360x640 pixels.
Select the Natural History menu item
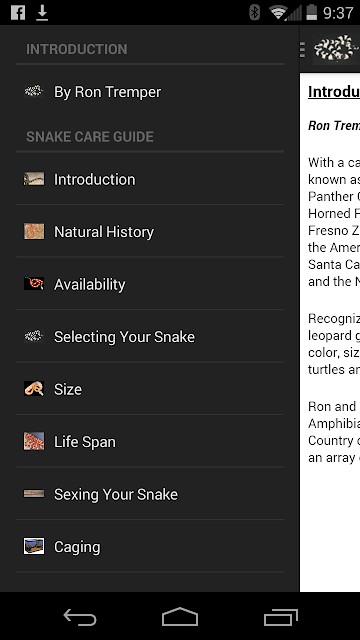click(x=150, y=231)
